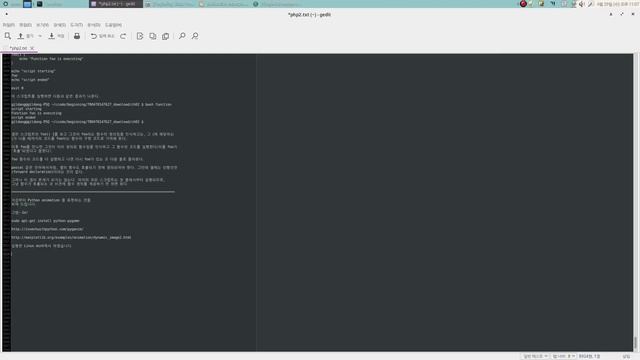Click the find magnifier toolbar icon

[x=182, y=36]
